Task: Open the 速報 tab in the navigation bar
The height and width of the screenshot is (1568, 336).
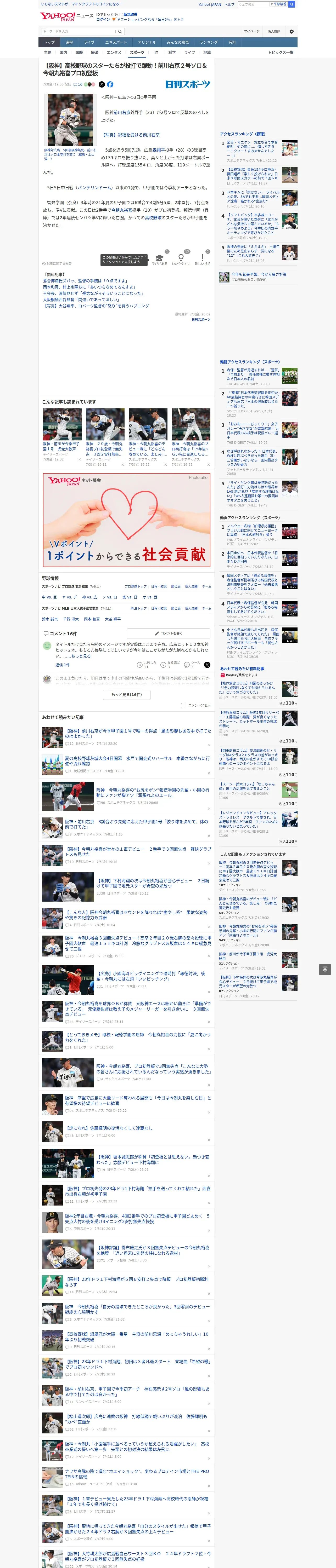Action: click(x=69, y=42)
